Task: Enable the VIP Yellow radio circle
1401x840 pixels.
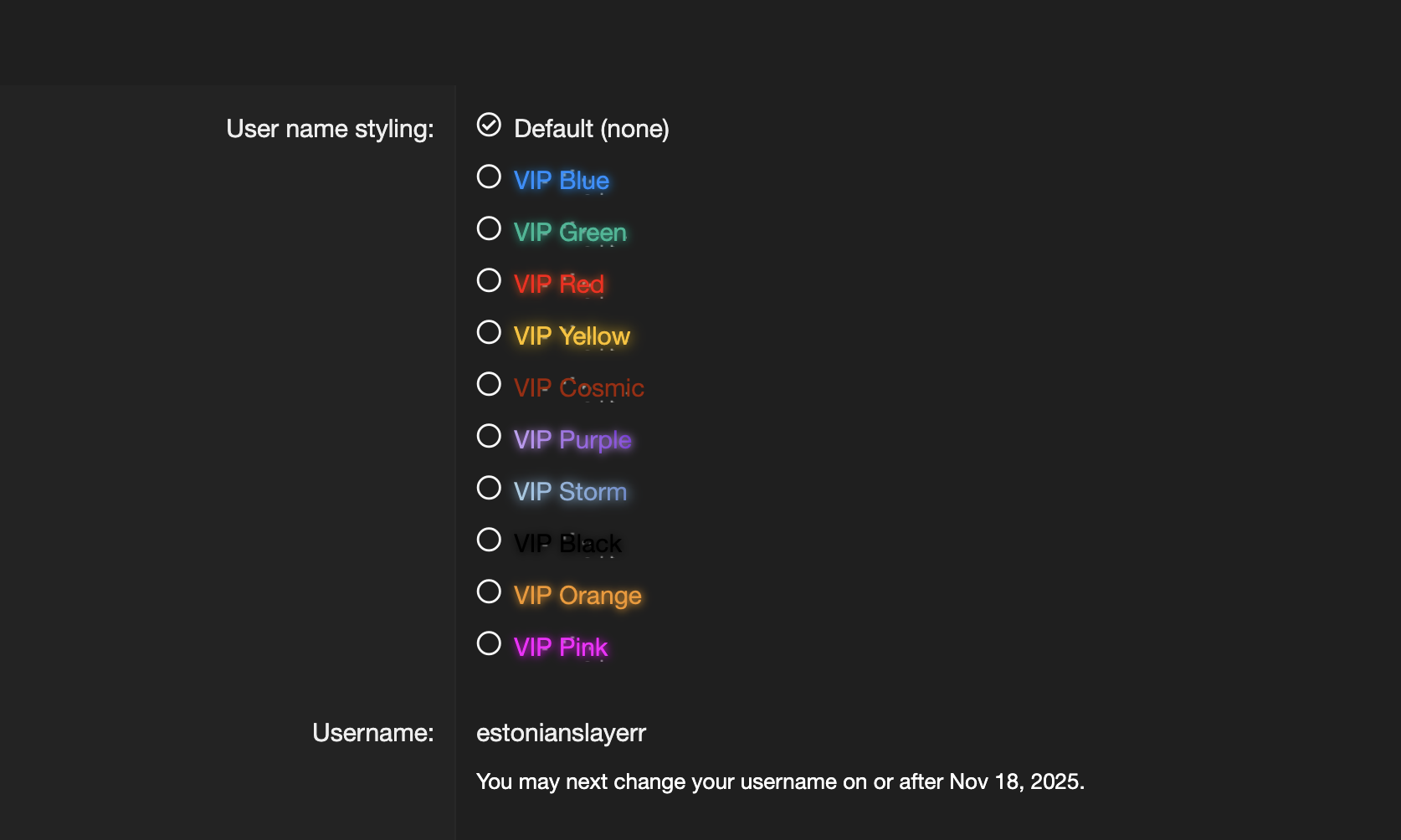Action: [489, 332]
